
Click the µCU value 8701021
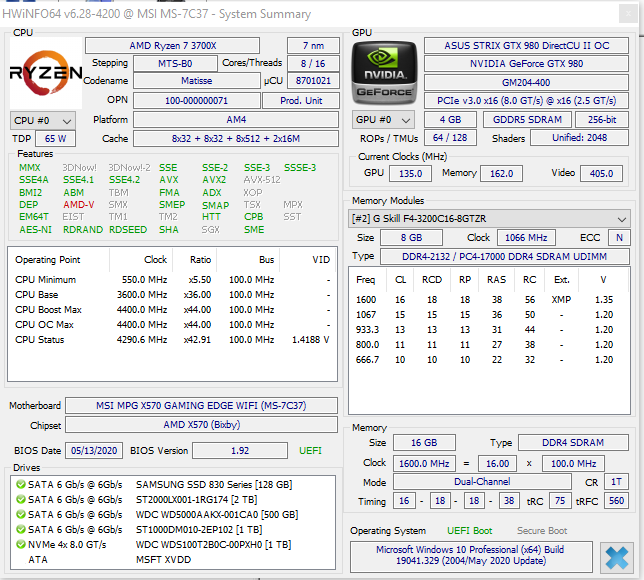click(x=313, y=81)
